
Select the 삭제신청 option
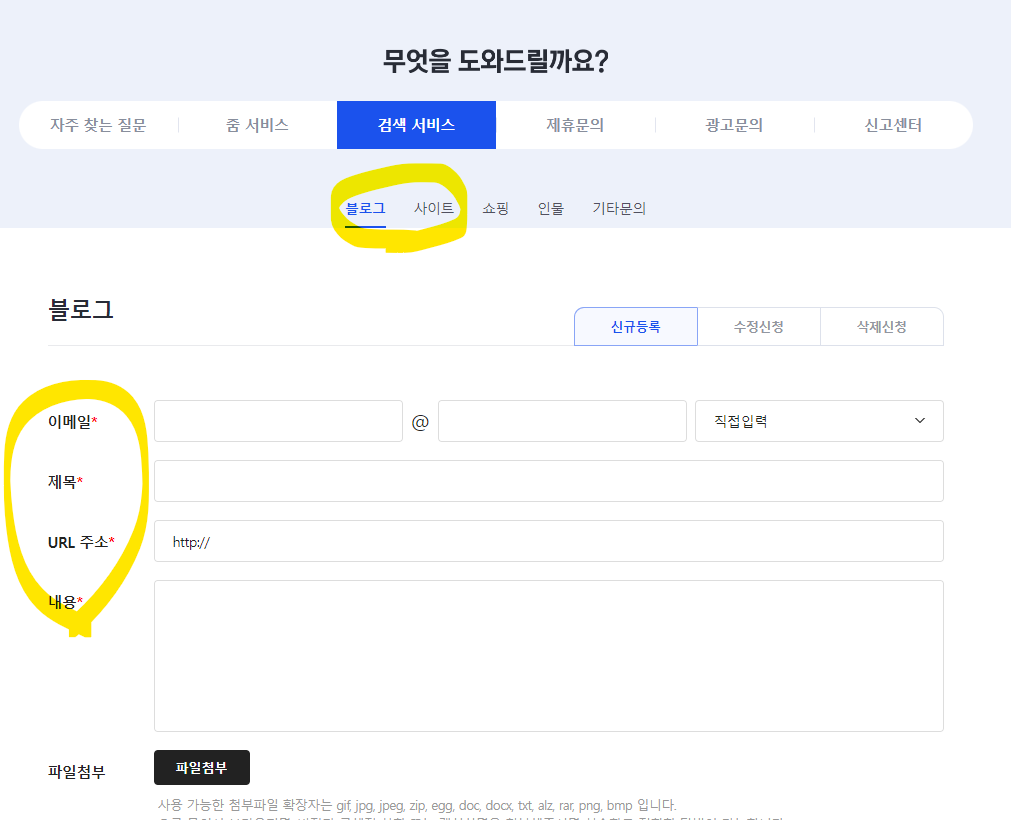coord(881,326)
